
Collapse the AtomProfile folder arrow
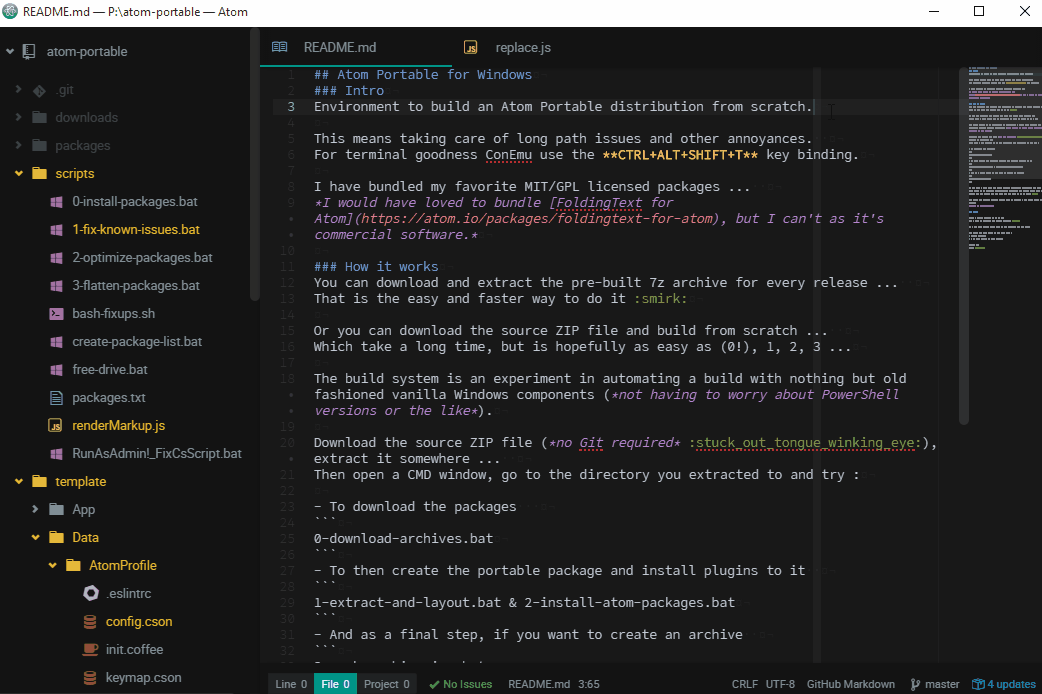click(52, 565)
